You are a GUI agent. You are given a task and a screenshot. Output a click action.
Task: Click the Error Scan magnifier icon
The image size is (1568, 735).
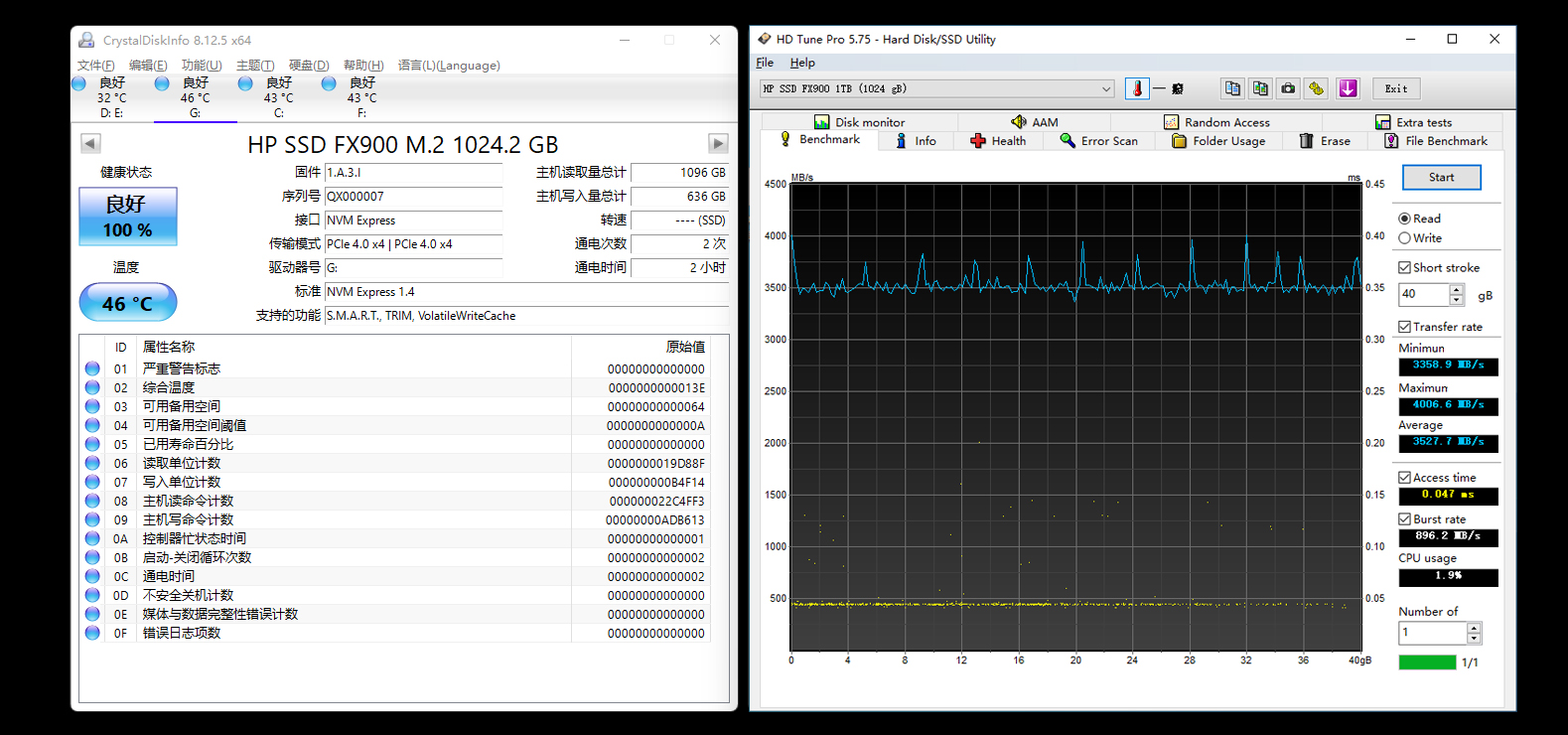1068,141
